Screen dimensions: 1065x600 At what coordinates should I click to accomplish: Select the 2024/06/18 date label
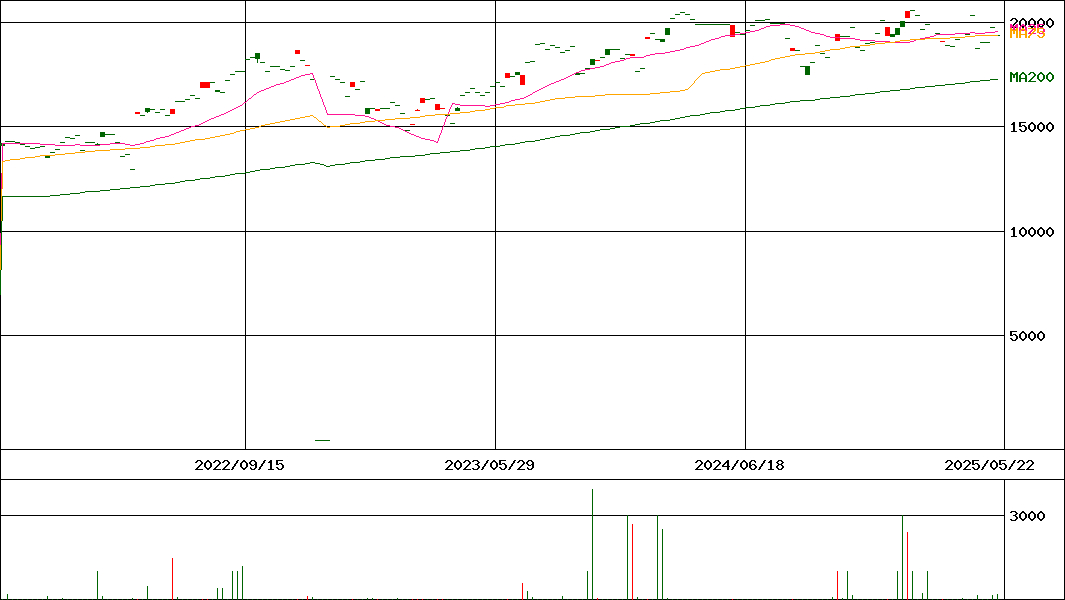pyautogui.click(x=739, y=465)
